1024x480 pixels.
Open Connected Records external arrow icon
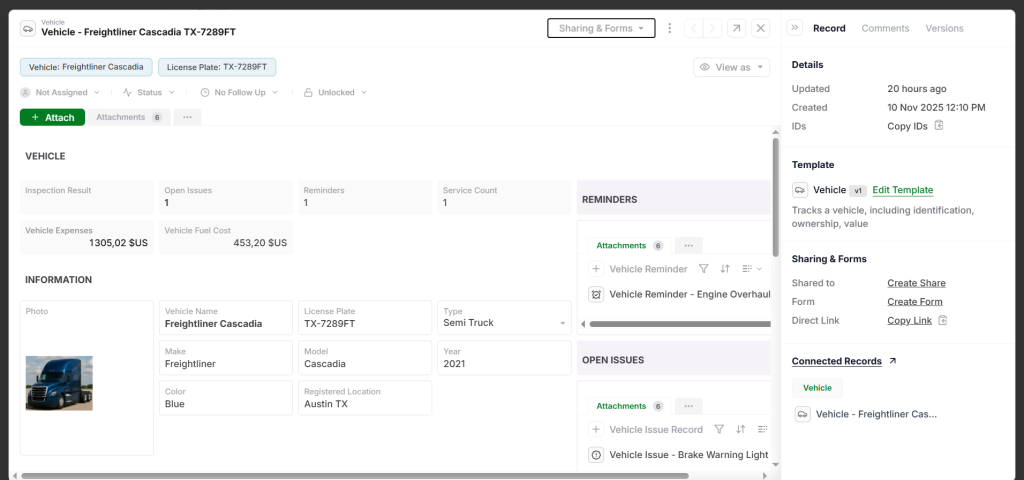click(x=893, y=360)
